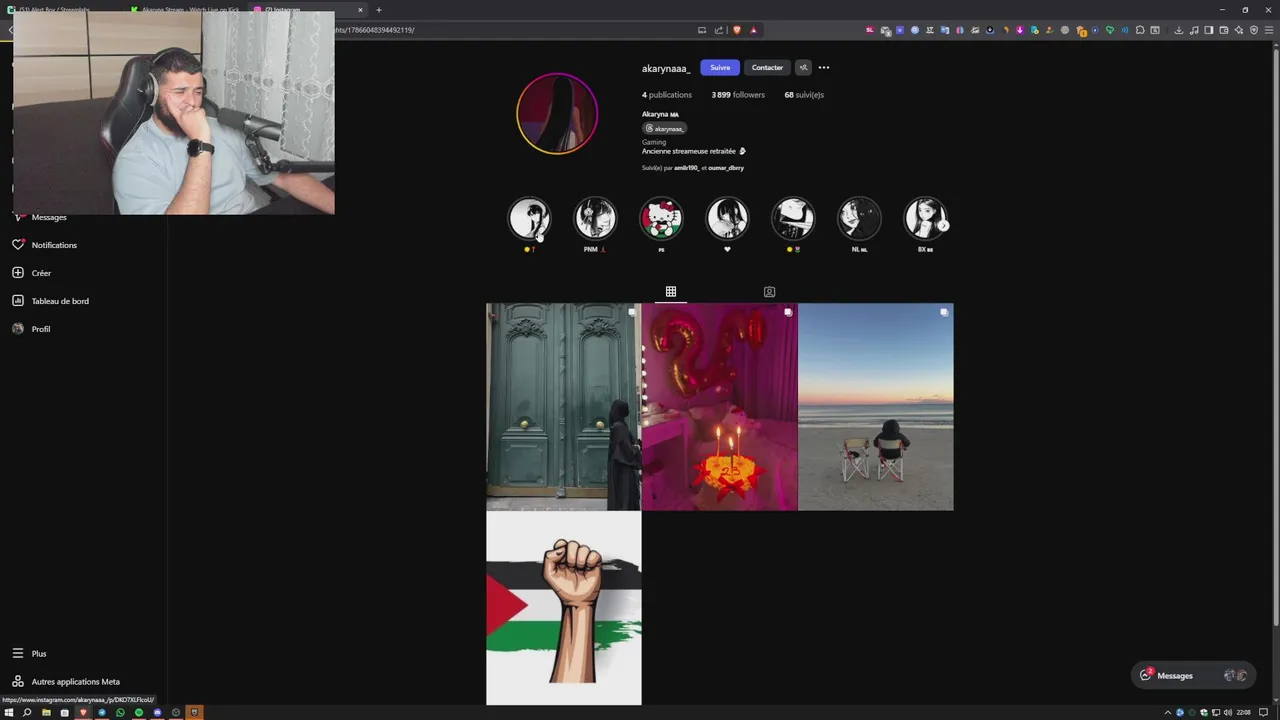The height and width of the screenshot is (720, 1280).
Task: Open the green door post
Action: click(x=564, y=407)
